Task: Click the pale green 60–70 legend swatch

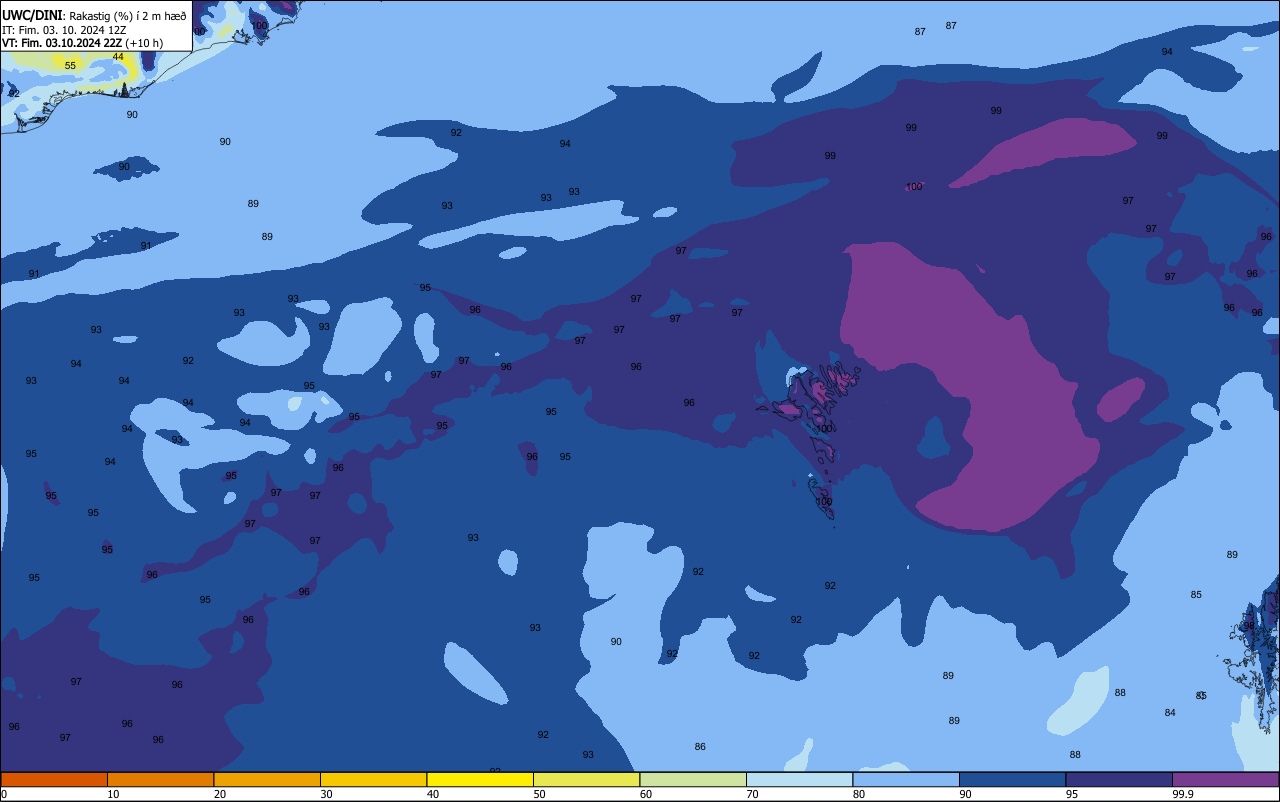Action: coord(693,779)
